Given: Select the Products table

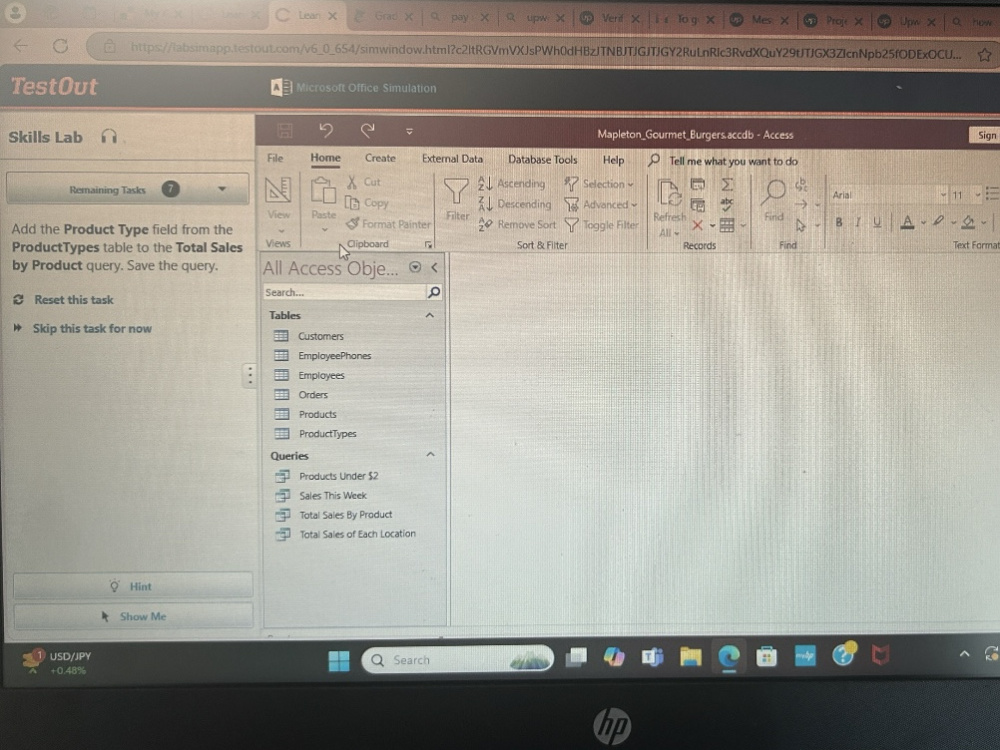Looking at the screenshot, I should (318, 415).
